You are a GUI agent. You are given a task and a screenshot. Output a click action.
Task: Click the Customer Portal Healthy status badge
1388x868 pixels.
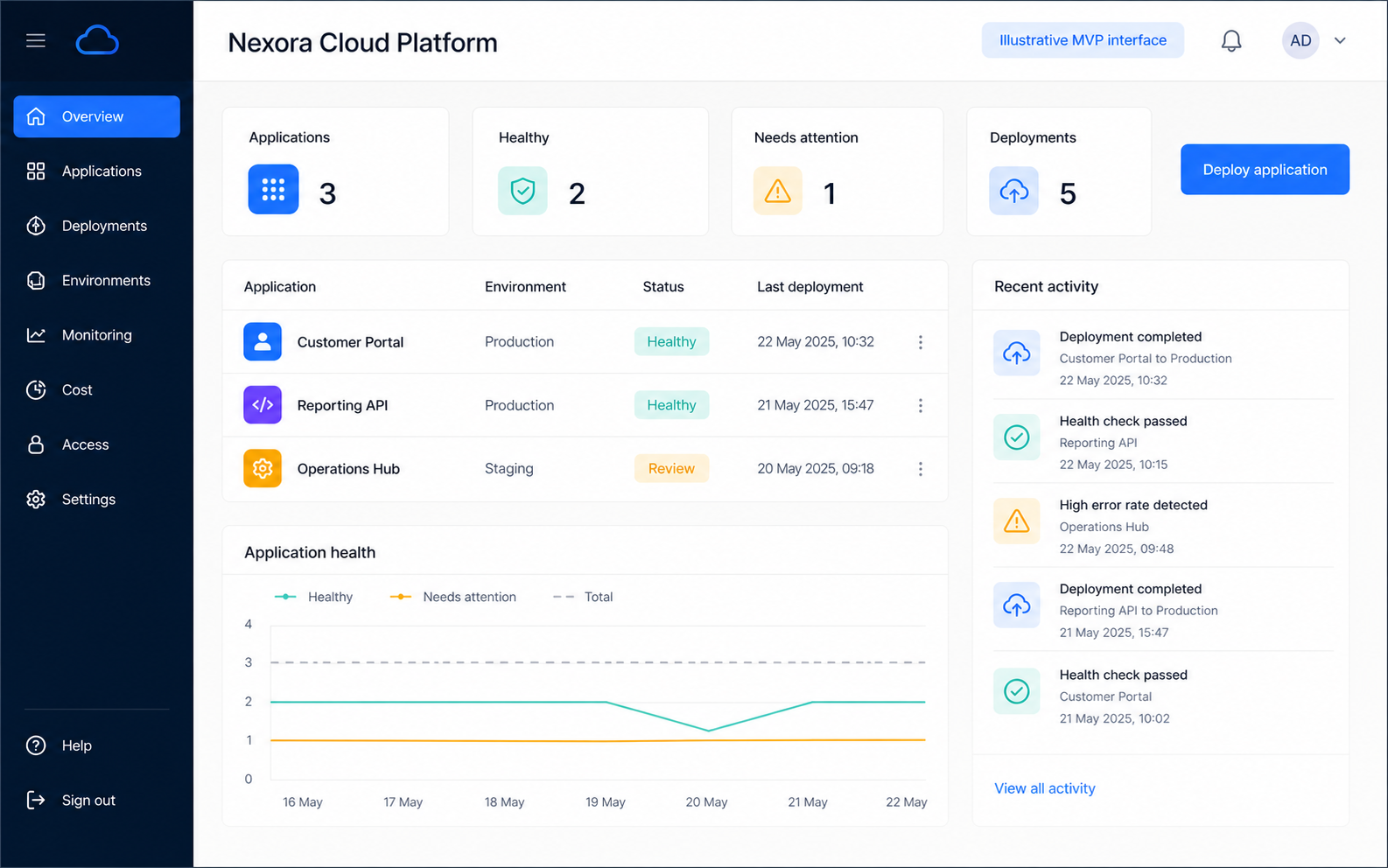tap(671, 342)
